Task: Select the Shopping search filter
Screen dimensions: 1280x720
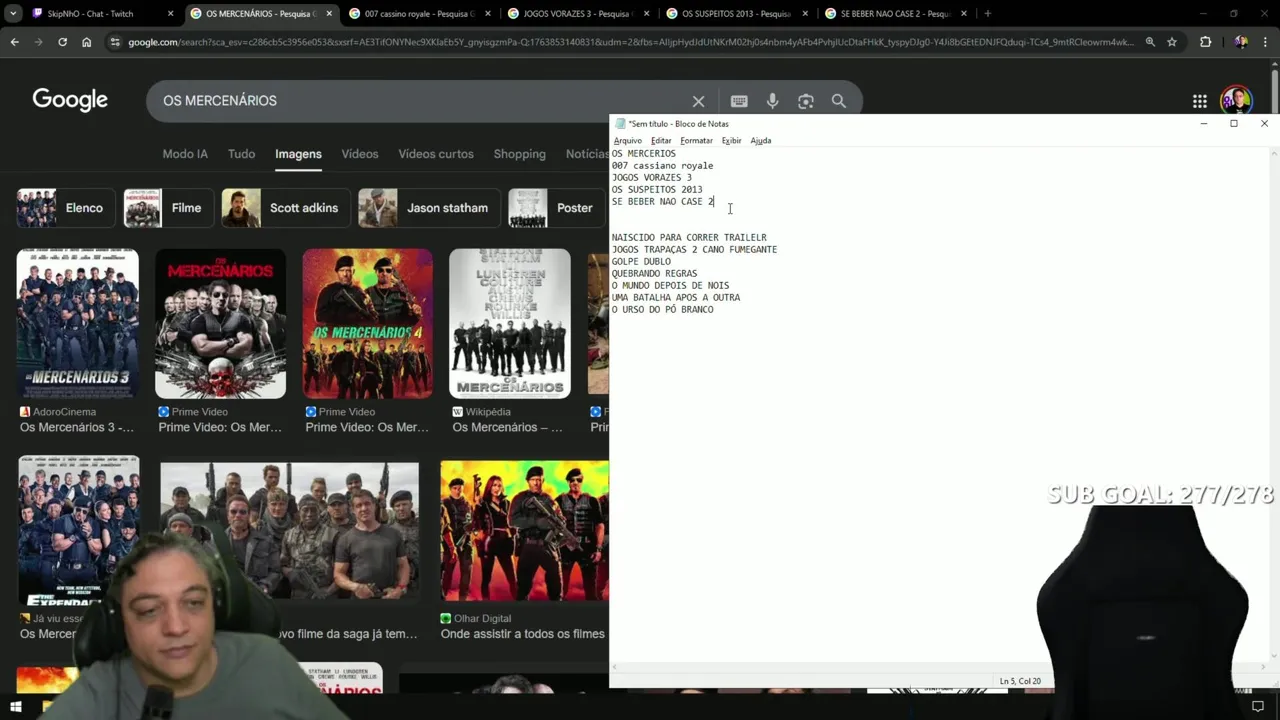Action: point(519,154)
